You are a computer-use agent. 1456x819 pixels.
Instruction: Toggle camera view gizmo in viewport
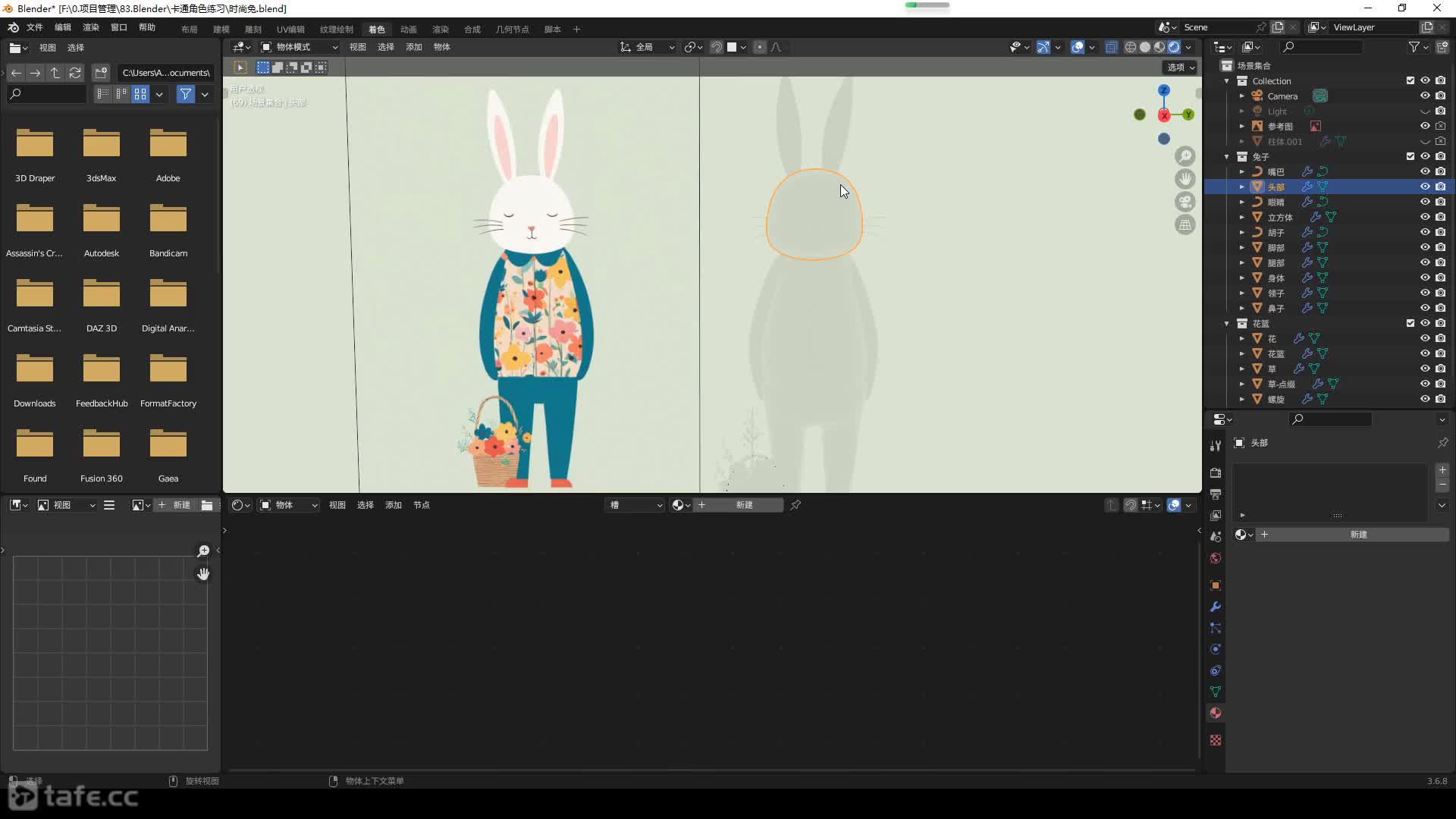pyautogui.click(x=1185, y=202)
